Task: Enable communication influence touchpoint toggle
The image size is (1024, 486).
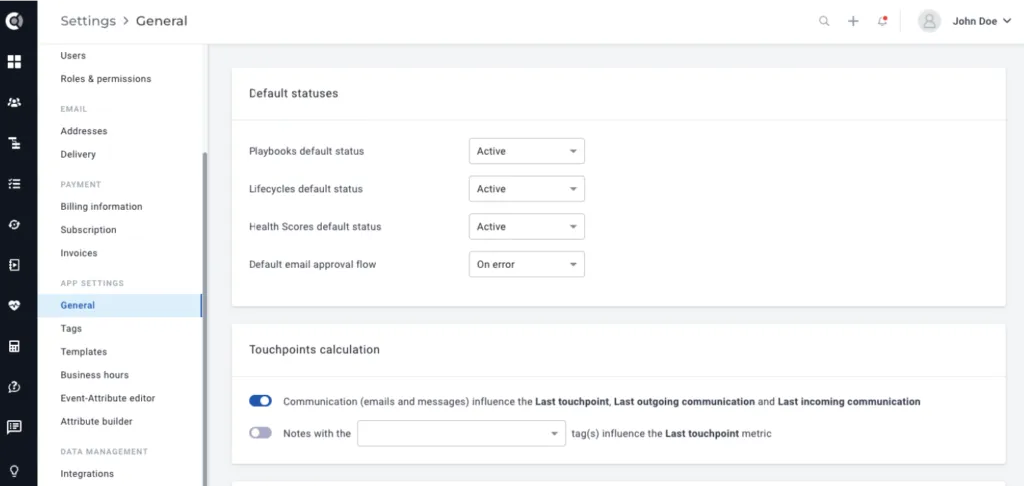Action: click(x=261, y=401)
